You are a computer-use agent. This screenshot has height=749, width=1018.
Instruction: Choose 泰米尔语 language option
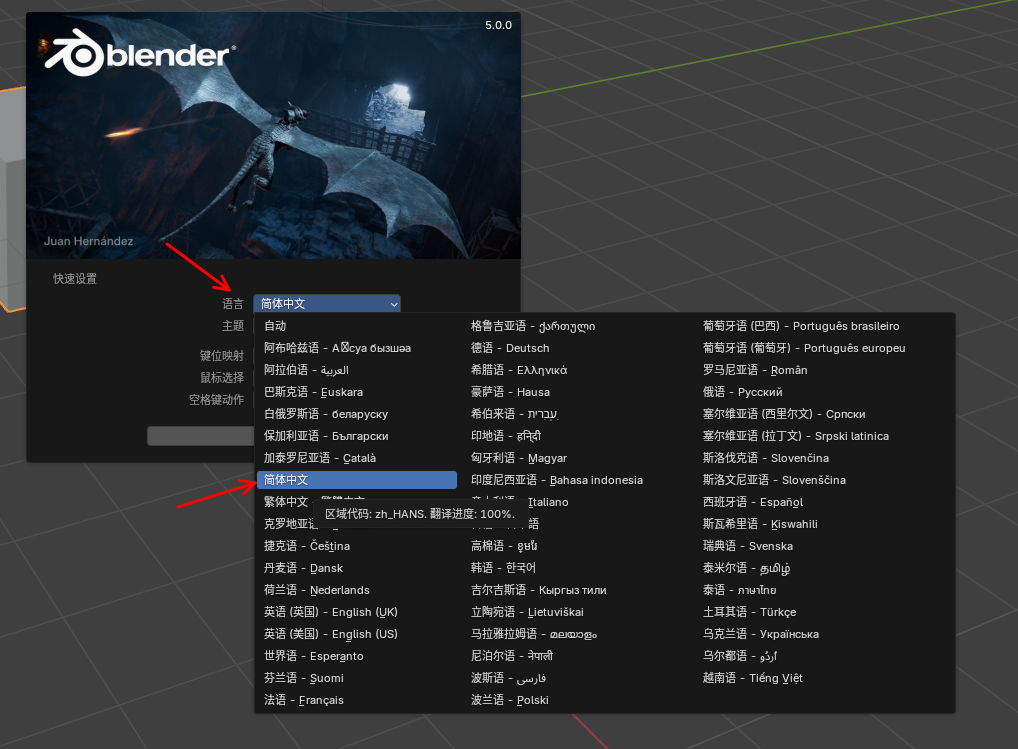[825, 568]
